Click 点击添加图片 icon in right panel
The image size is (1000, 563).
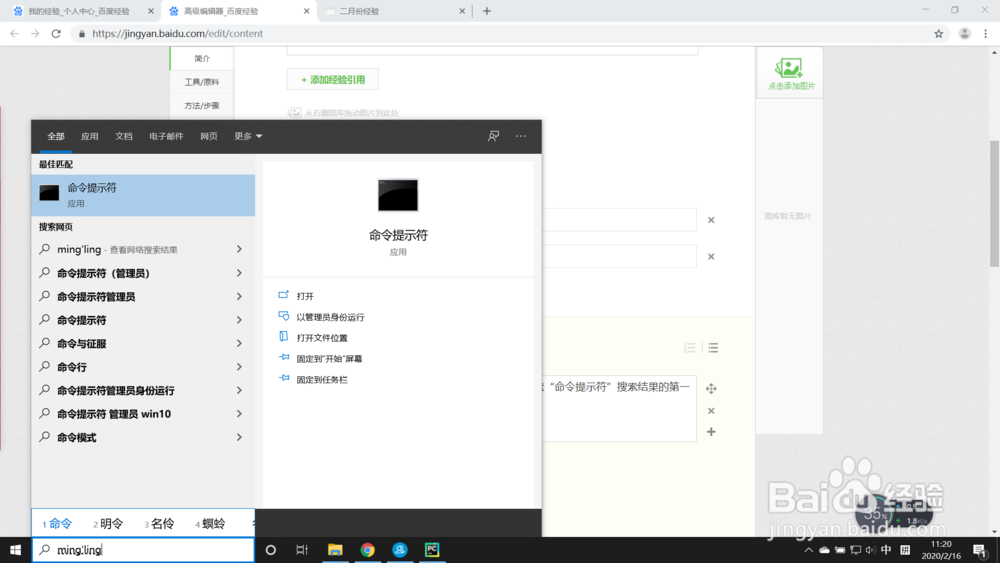(790, 73)
